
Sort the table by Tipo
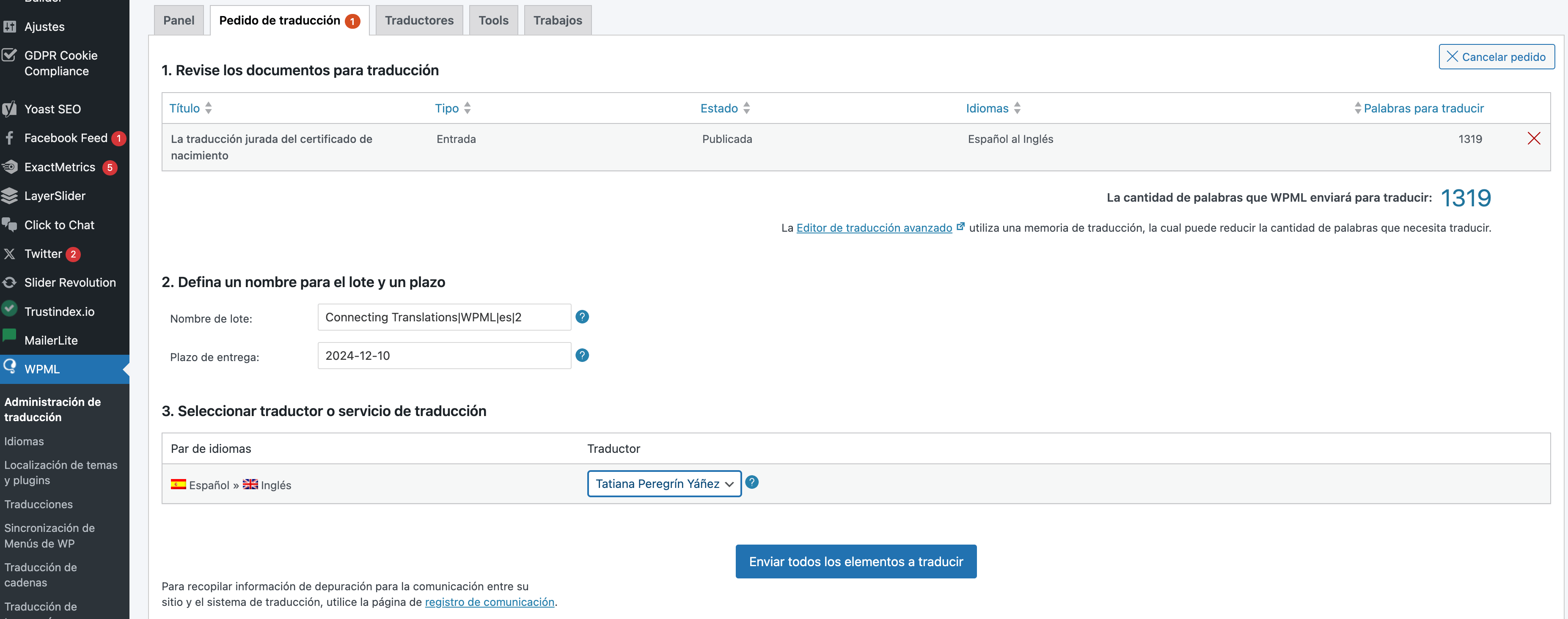point(453,108)
